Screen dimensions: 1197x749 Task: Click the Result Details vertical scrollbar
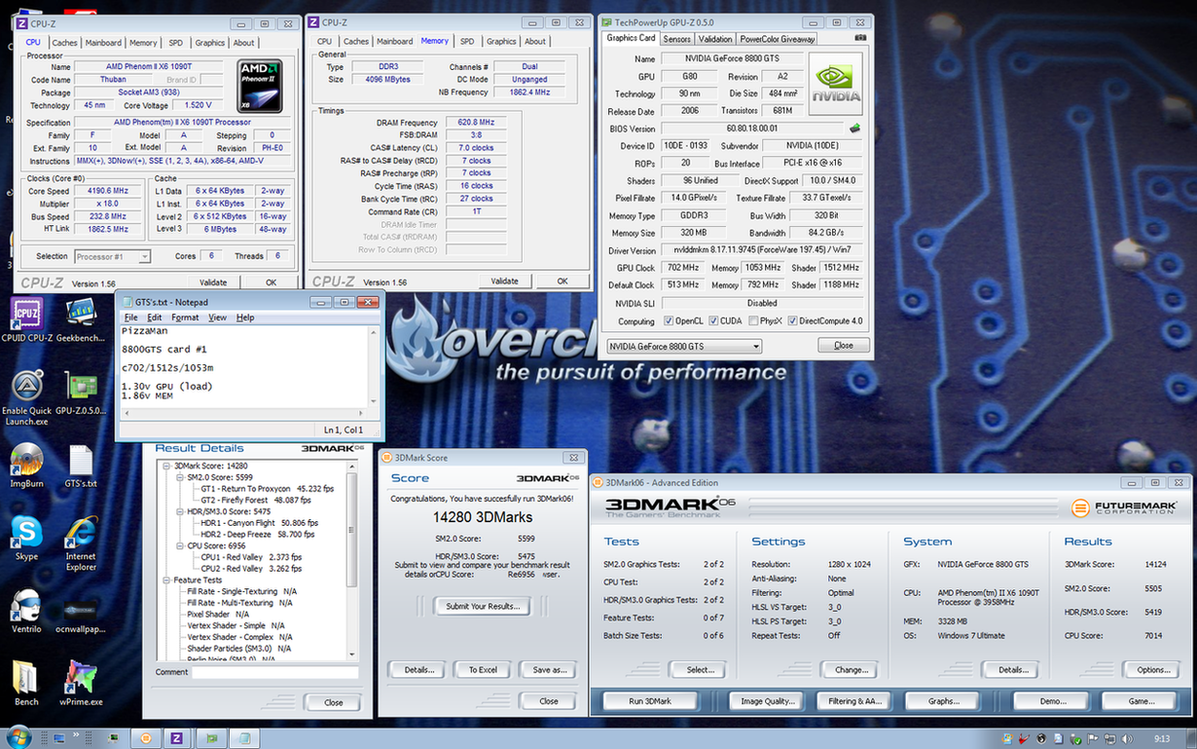coord(352,560)
